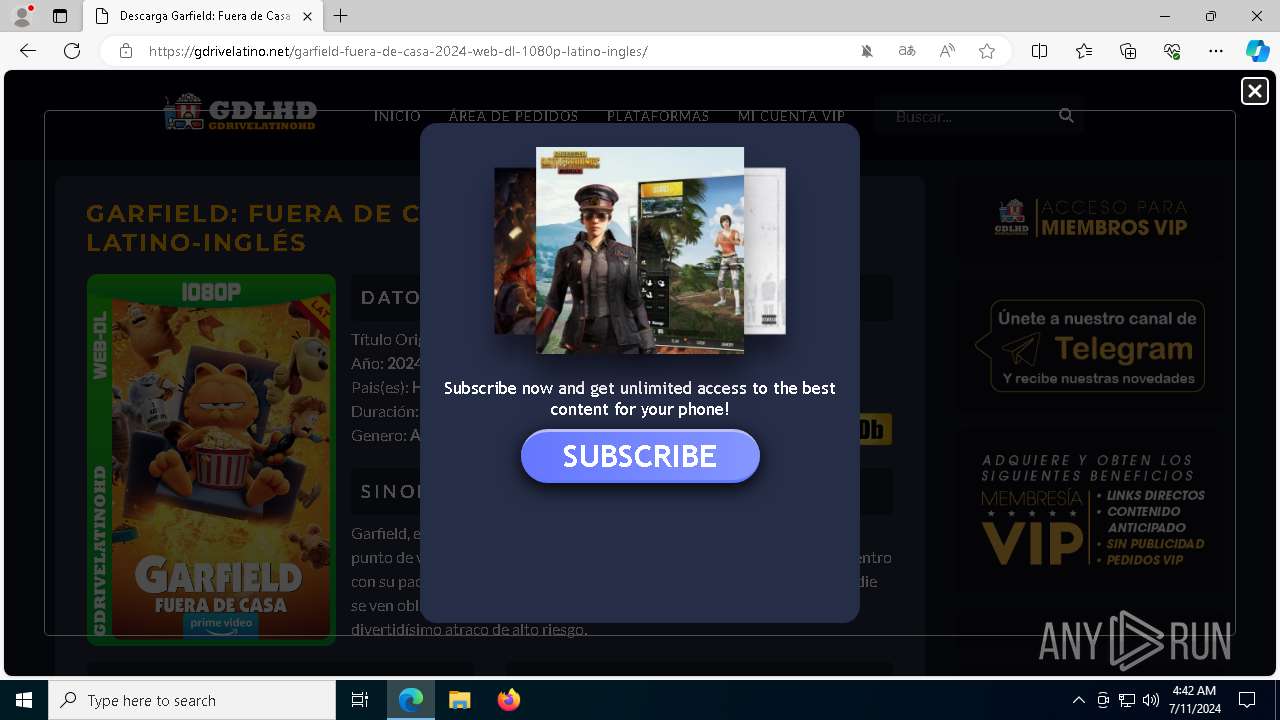Open the clock and calendar

coord(1196,700)
